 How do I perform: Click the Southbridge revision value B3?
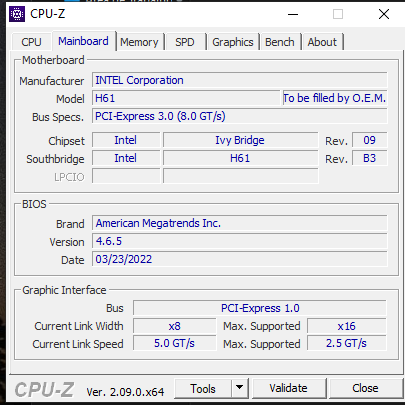pyautogui.click(x=370, y=158)
